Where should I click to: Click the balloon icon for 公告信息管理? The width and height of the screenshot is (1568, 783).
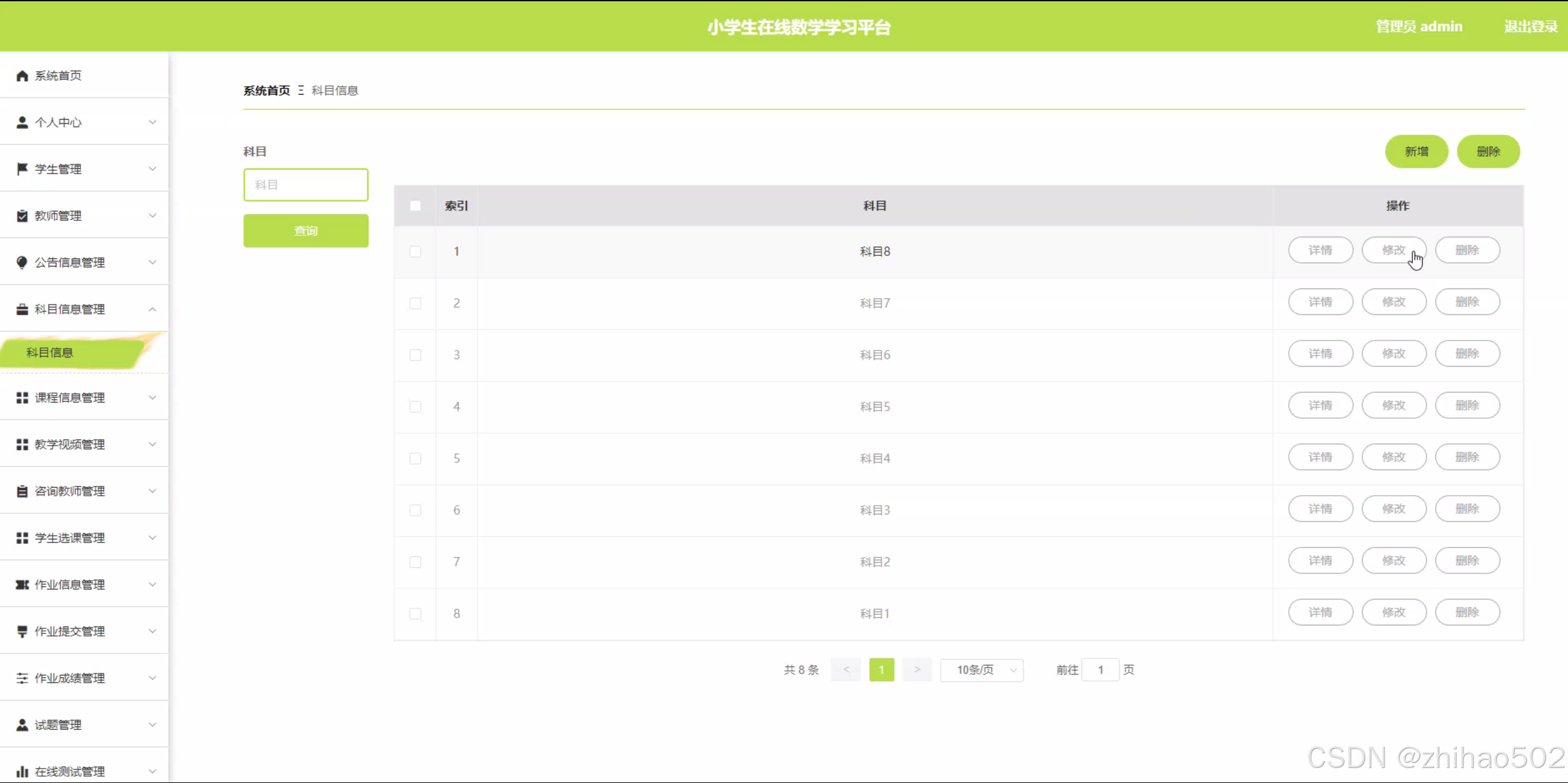pos(22,262)
